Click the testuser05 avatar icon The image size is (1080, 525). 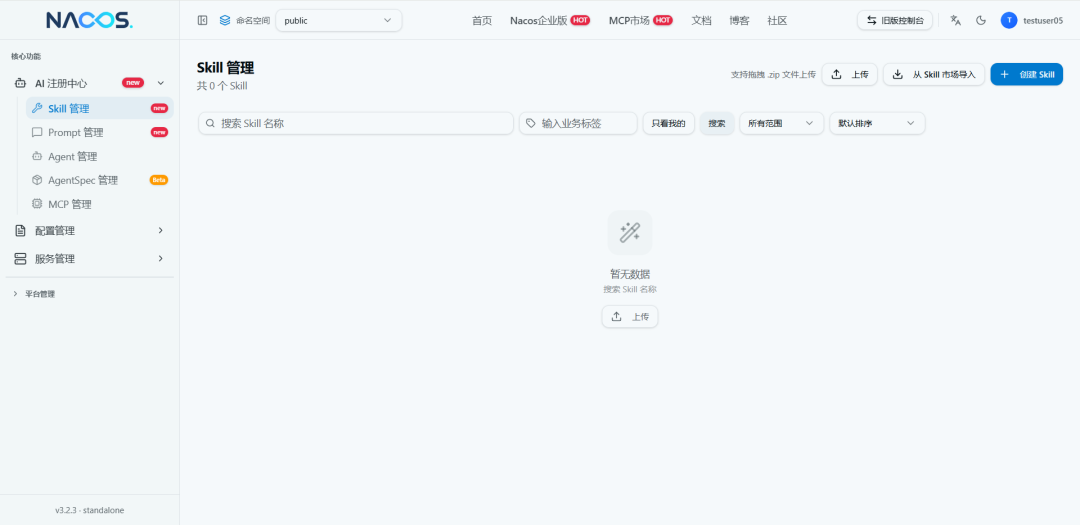(1009, 21)
